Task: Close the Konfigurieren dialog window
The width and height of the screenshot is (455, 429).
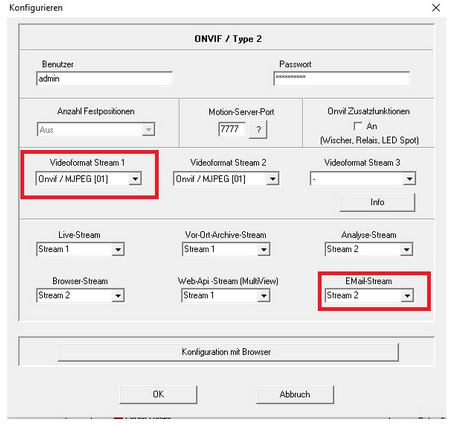Action: click(436, 8)
